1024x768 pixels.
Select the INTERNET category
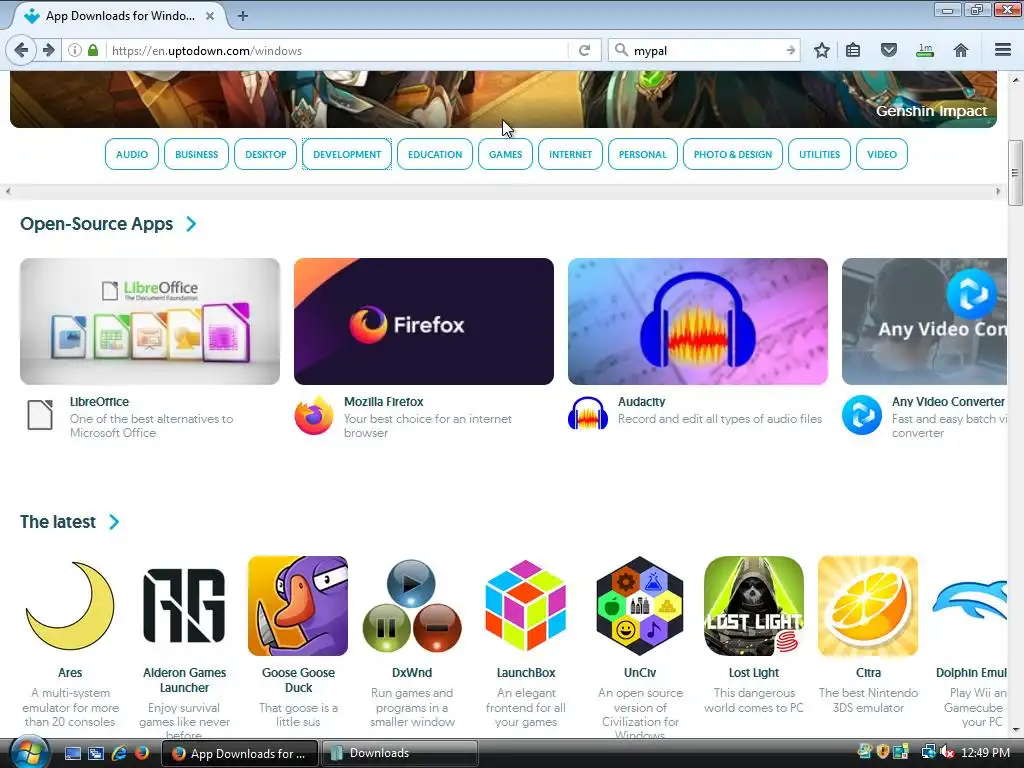570,154
